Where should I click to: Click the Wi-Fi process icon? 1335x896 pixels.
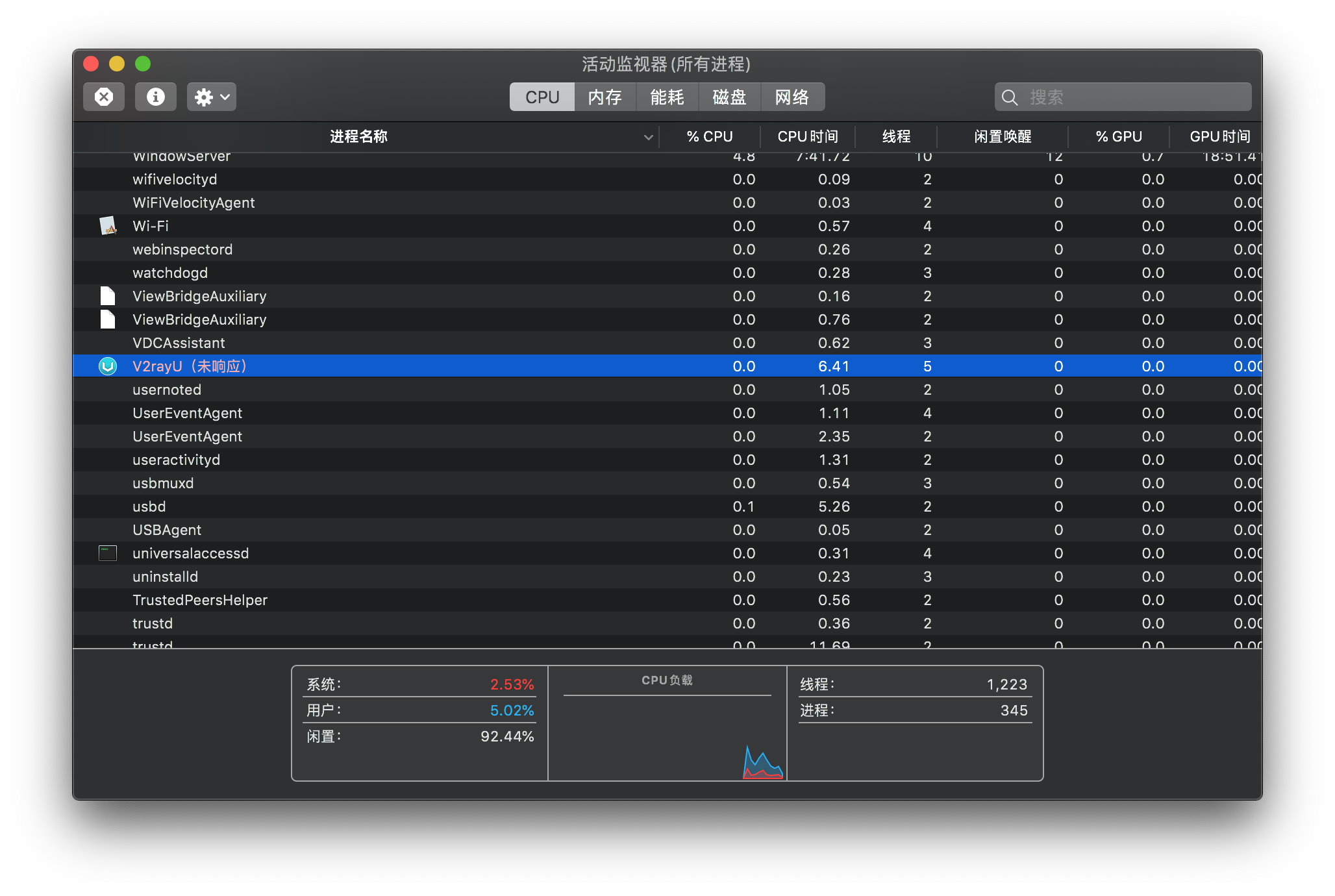click(x=108, y=226)
